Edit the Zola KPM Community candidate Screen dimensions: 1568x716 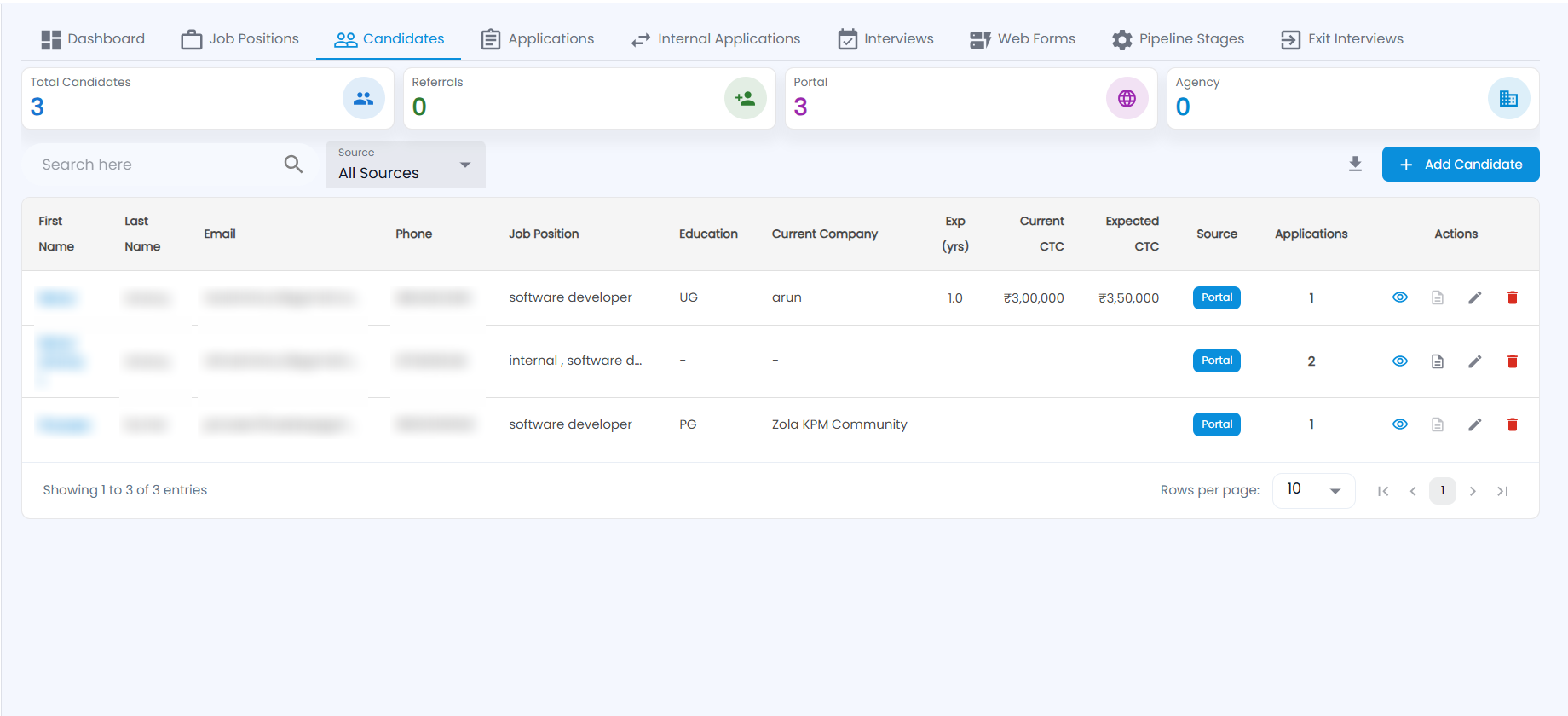1475,424
